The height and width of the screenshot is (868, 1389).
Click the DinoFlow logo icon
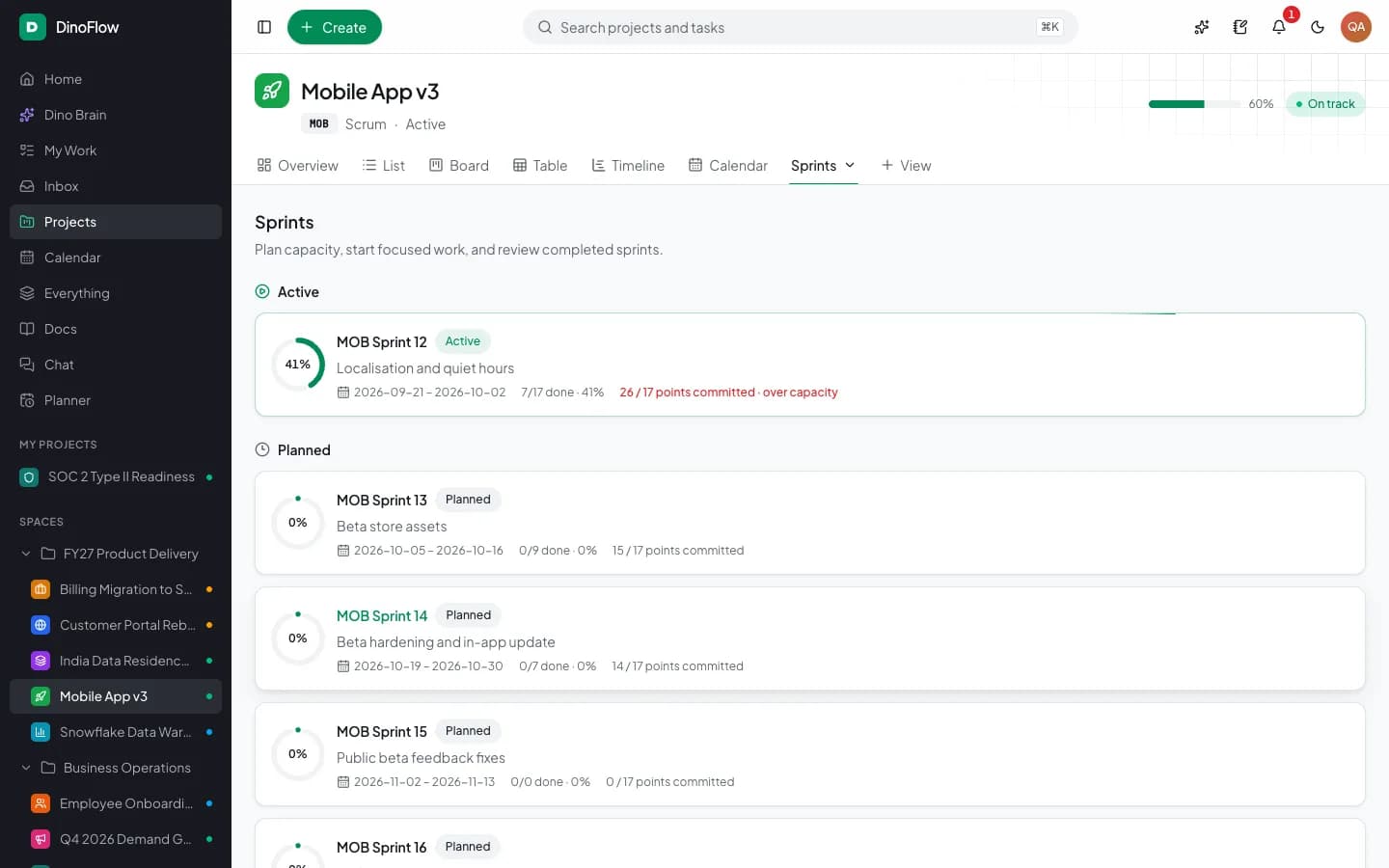point(33,27)
